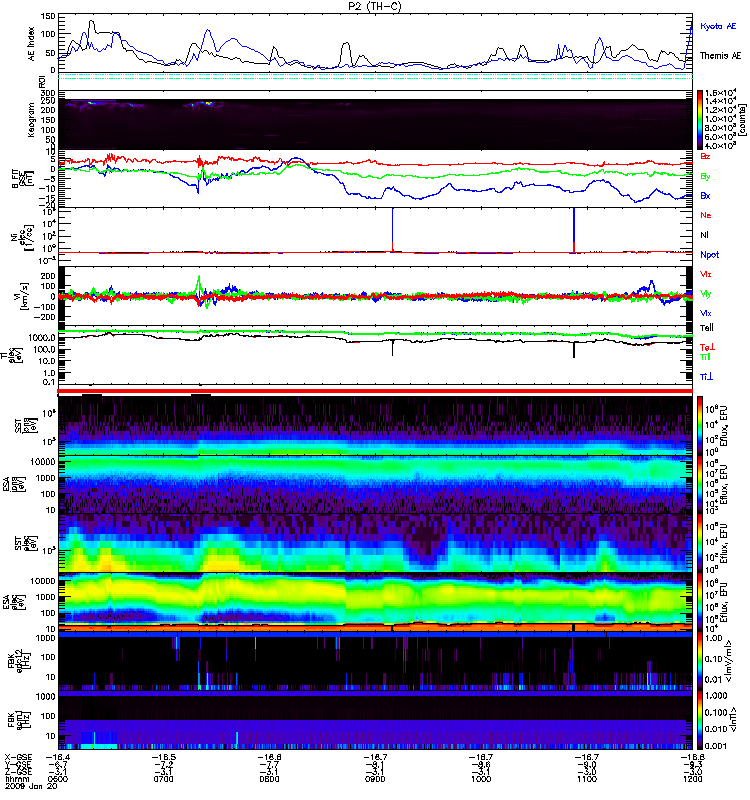Select the red Ne legend label
The height and width of the screenshot is (800, 750).
[706, 215]
